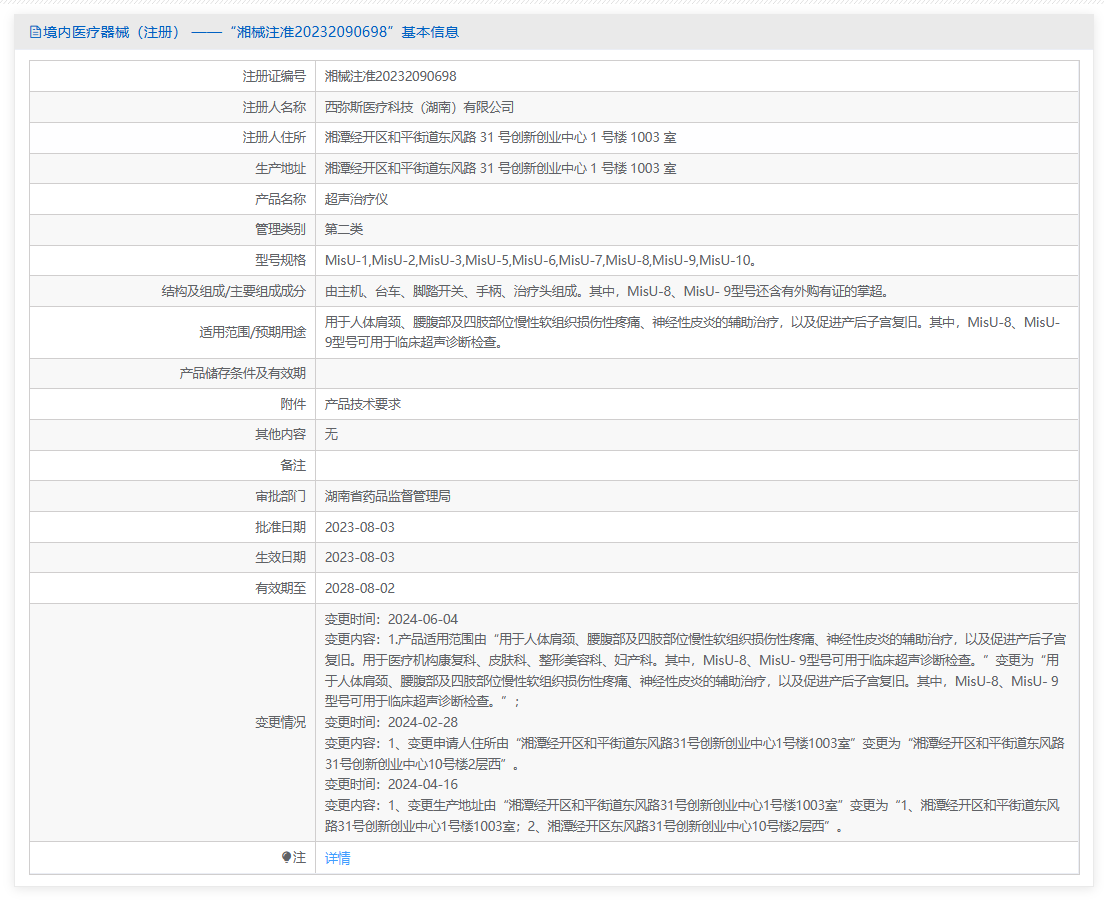
Task: Click the 变更情况 row label
Action: 280,722
